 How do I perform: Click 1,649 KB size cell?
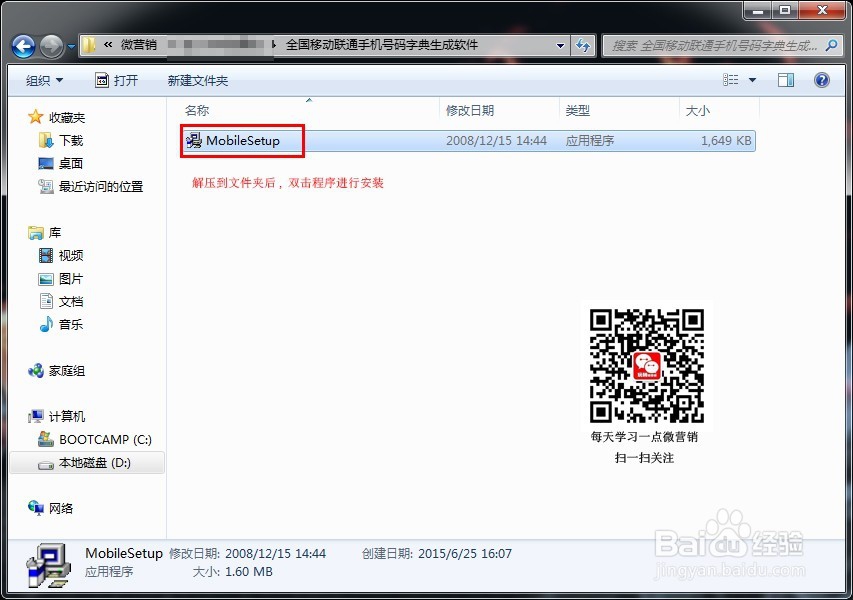726,141
